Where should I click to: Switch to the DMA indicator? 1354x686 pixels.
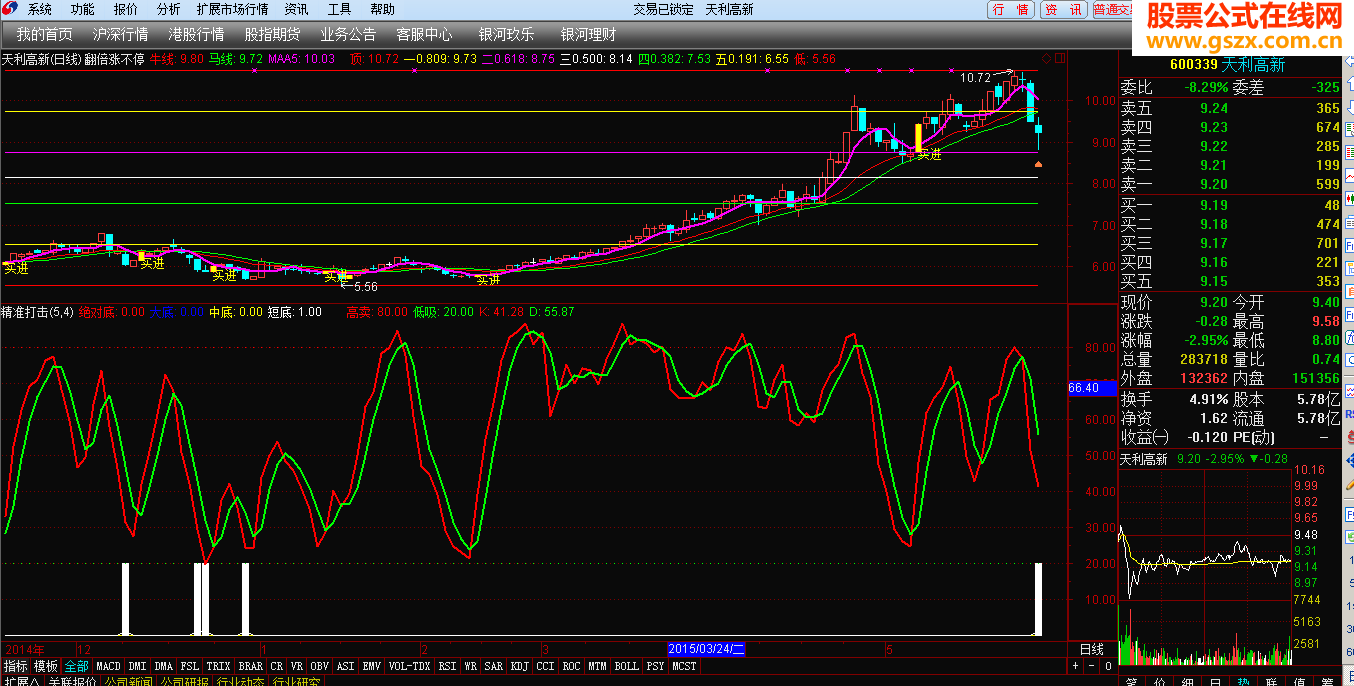tap(164, 666)
